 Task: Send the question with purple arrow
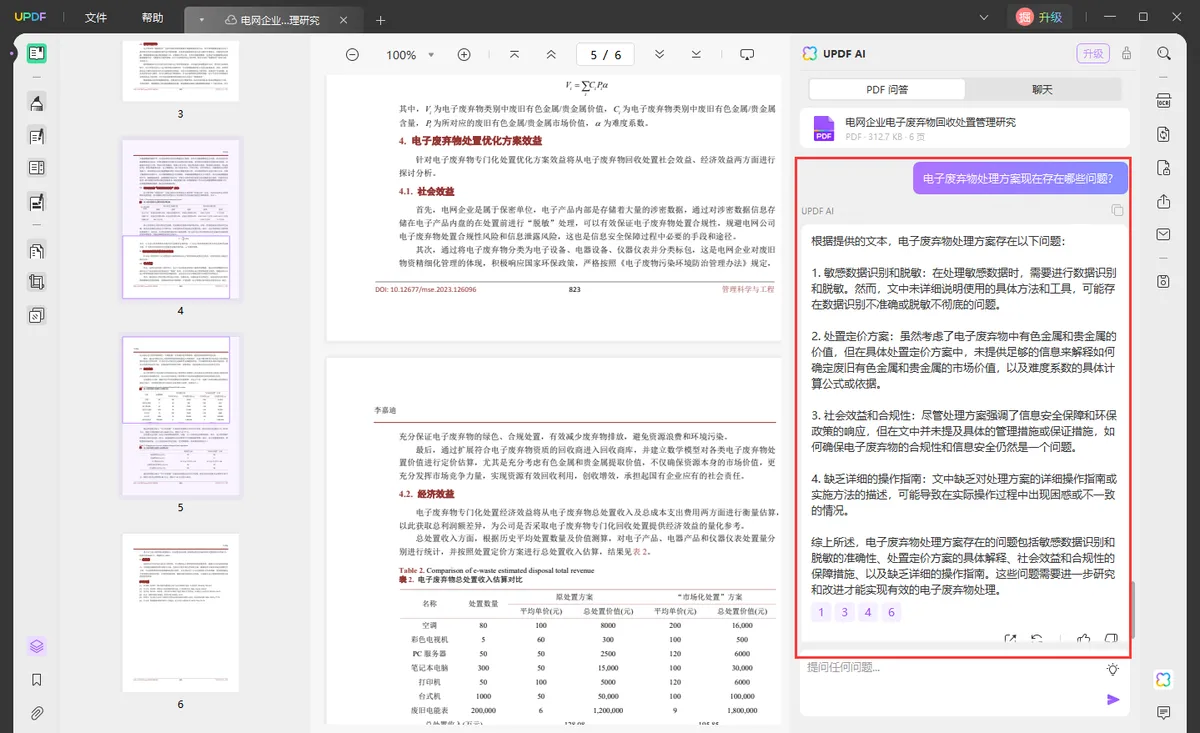click(x=1113, y=700)
